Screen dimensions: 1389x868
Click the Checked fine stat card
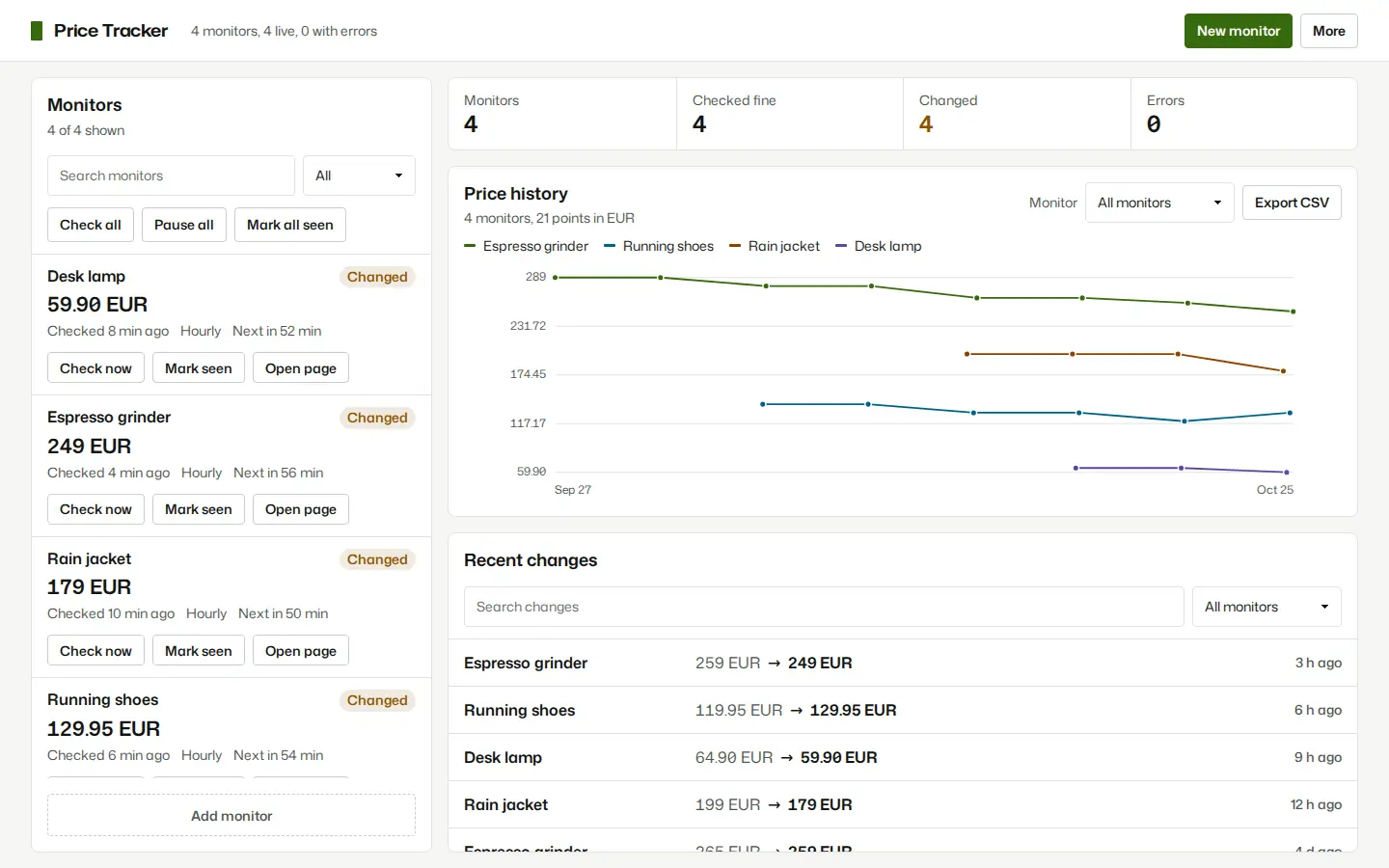click(x=789, y=114)
